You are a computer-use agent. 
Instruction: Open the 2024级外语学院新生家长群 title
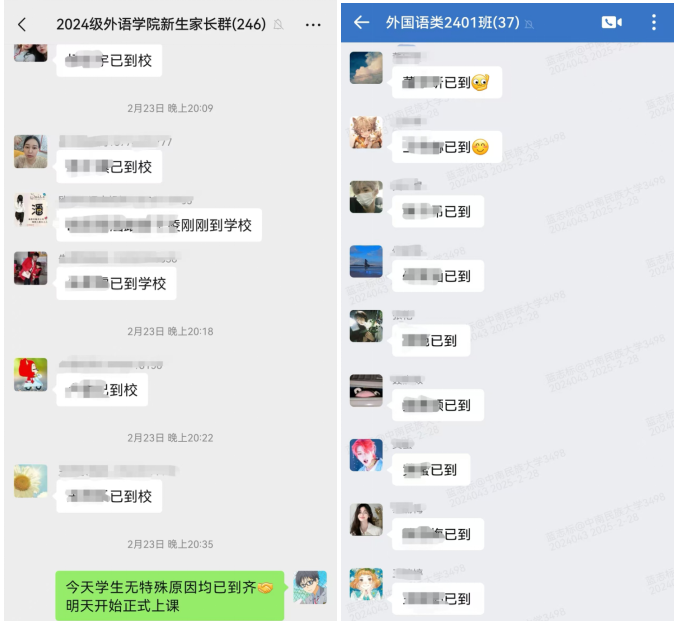161,24
